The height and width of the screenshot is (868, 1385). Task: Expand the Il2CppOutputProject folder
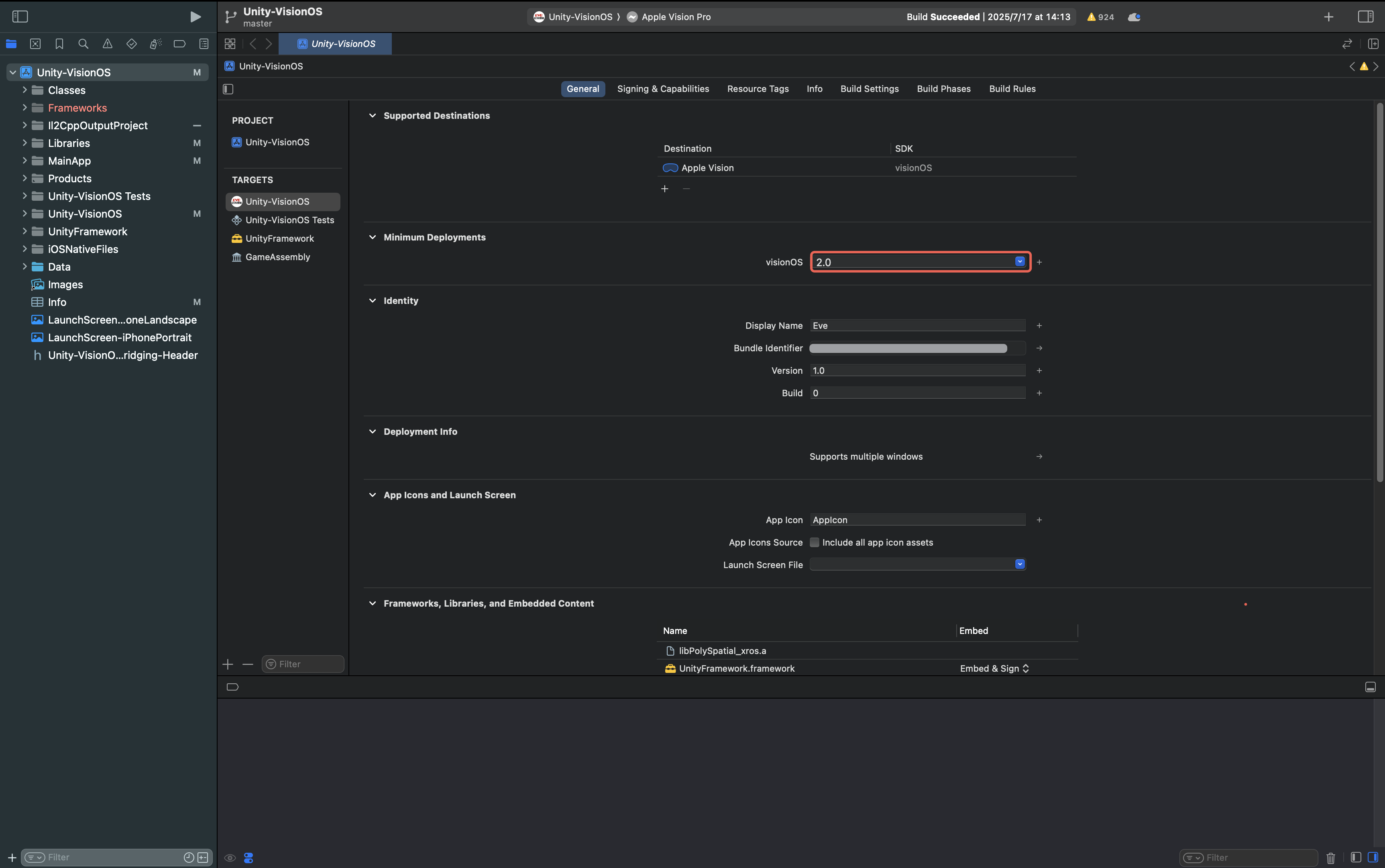[x=24, y=125]
